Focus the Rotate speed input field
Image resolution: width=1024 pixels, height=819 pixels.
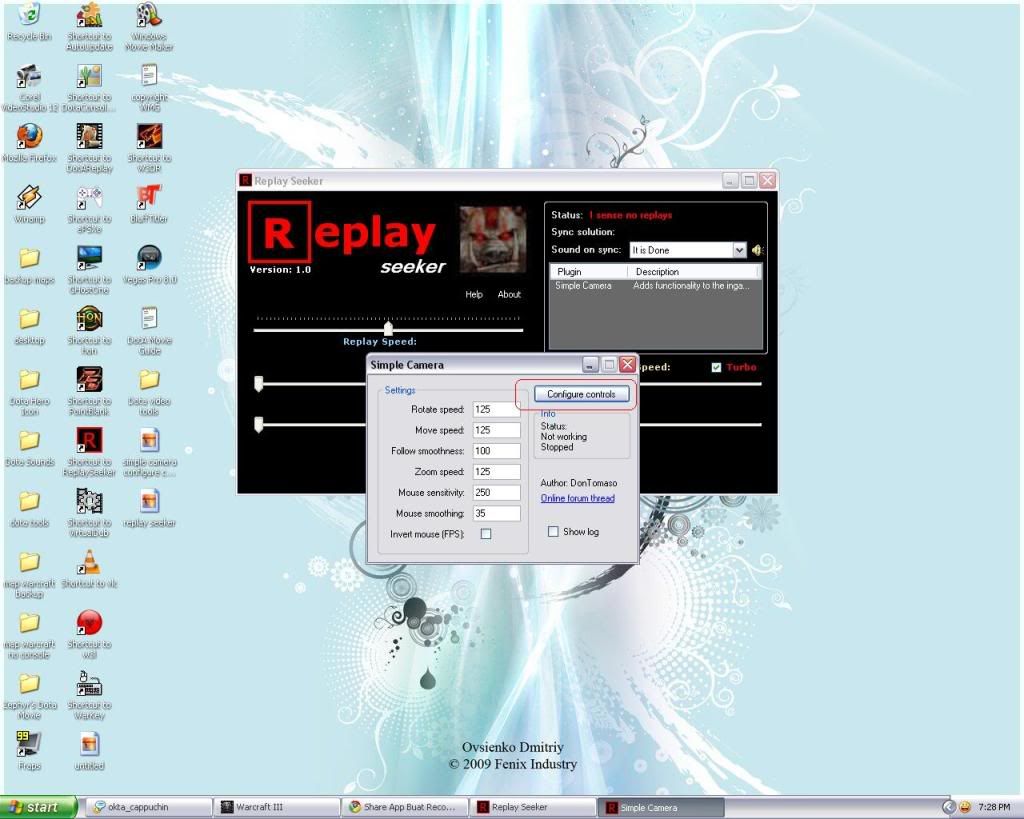[496, 410]
